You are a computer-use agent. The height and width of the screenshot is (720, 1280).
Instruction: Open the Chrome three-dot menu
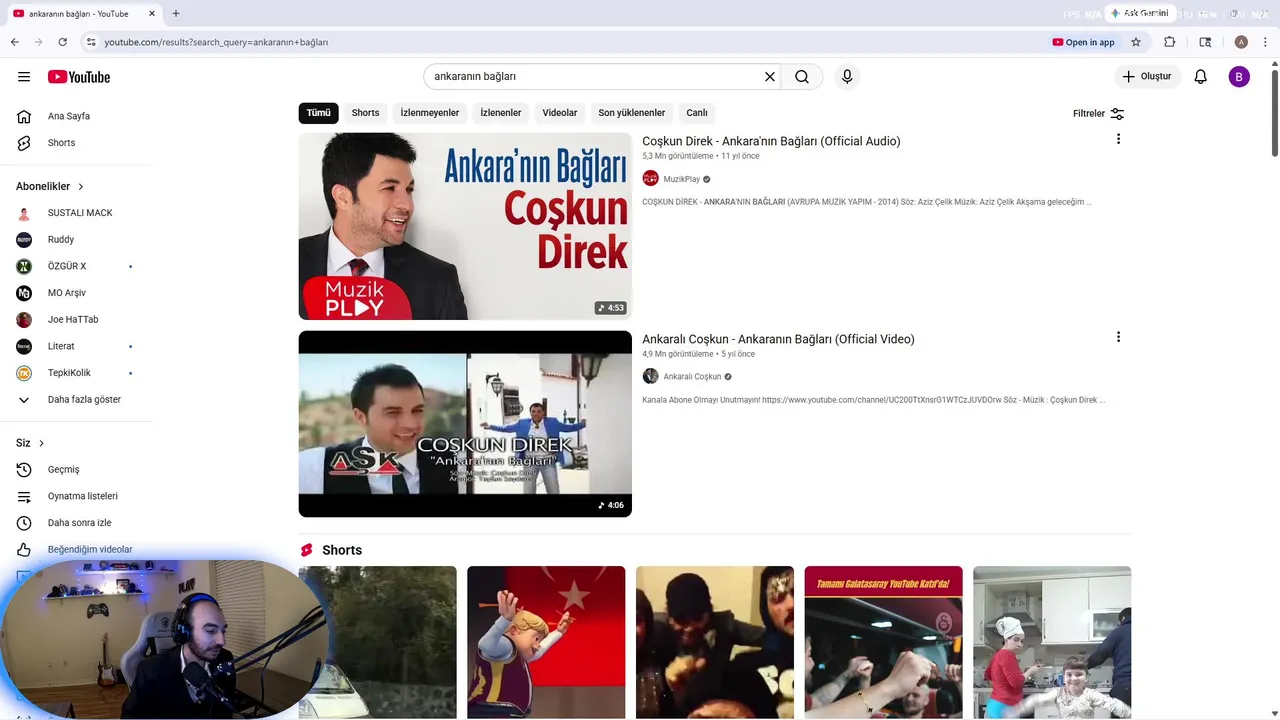[1266, 42]
